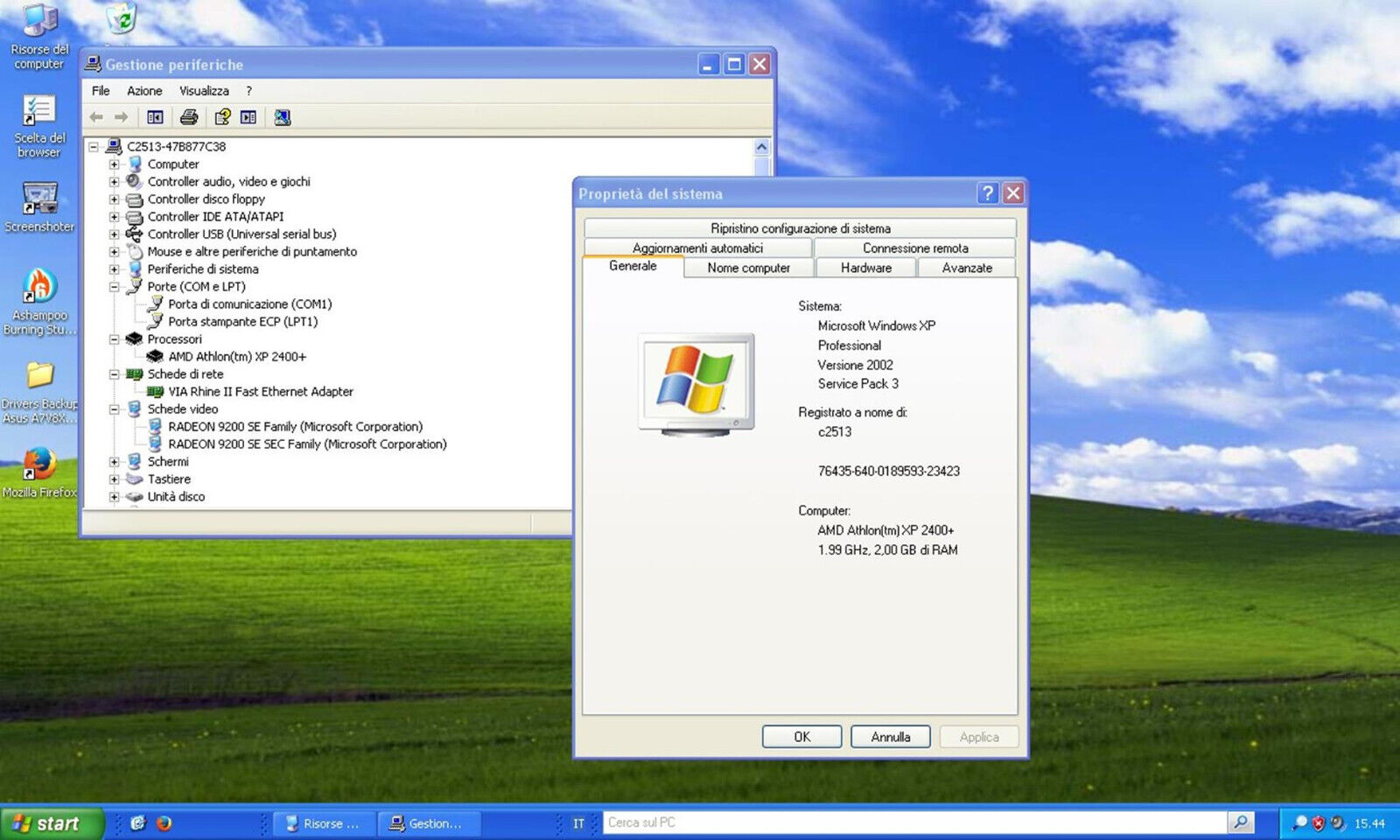Screen dimensions: 1400x840
Task: Click the ? help button in system properties
Action: point(988,193)
